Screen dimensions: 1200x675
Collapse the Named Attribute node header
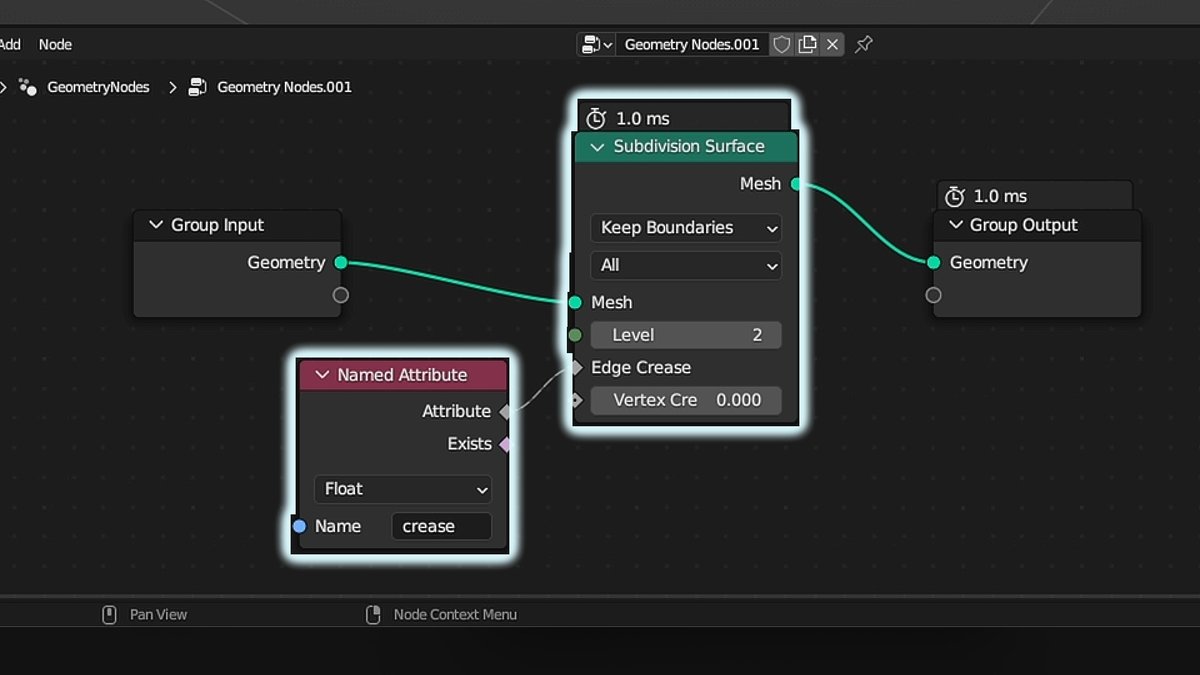click(x=321, y=374)
